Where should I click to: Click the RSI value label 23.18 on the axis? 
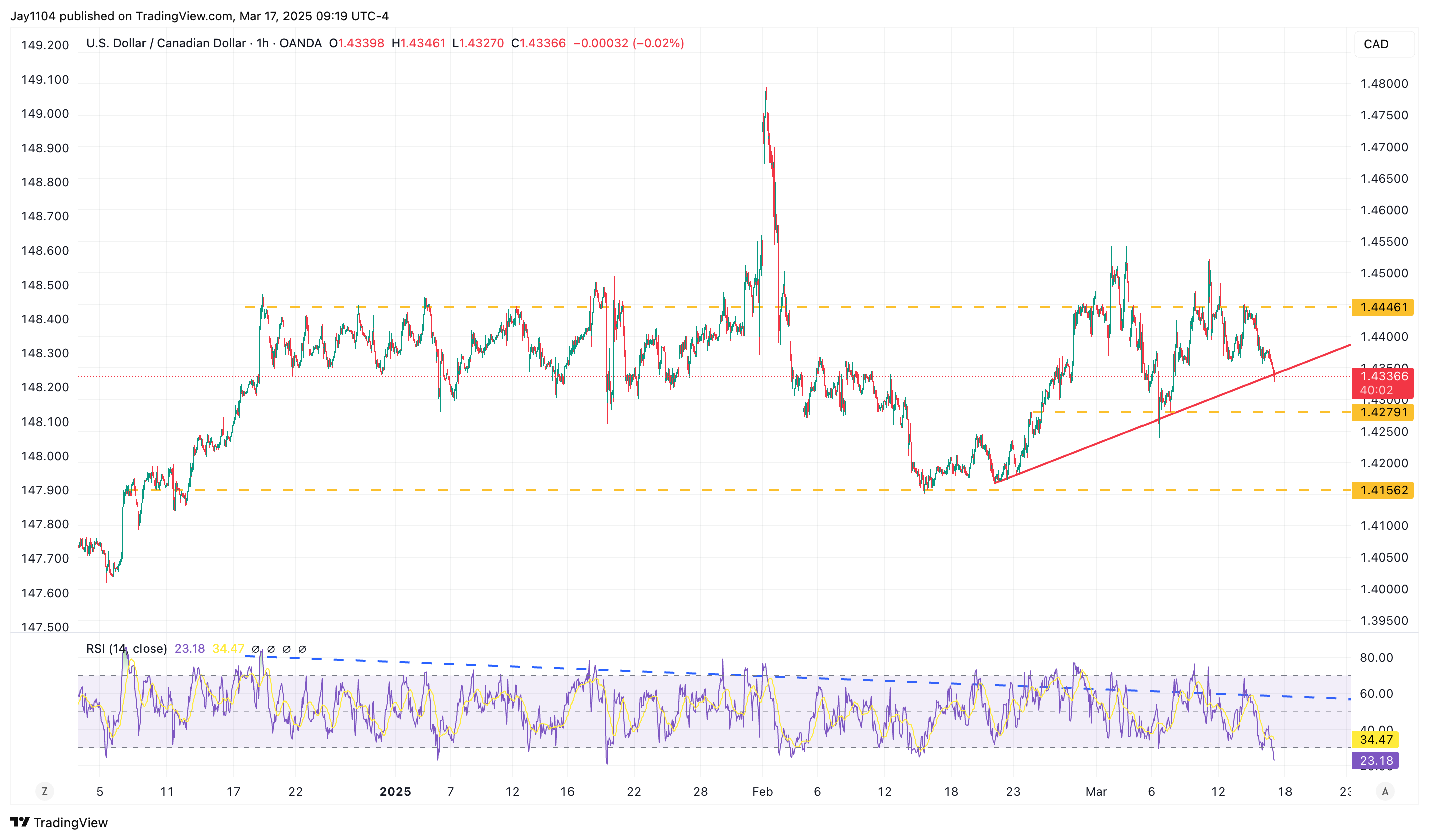point(1375,761)
